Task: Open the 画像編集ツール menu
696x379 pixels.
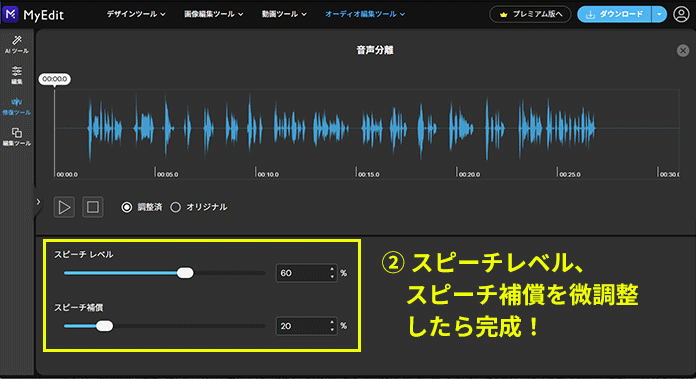Action: [214, 14]
